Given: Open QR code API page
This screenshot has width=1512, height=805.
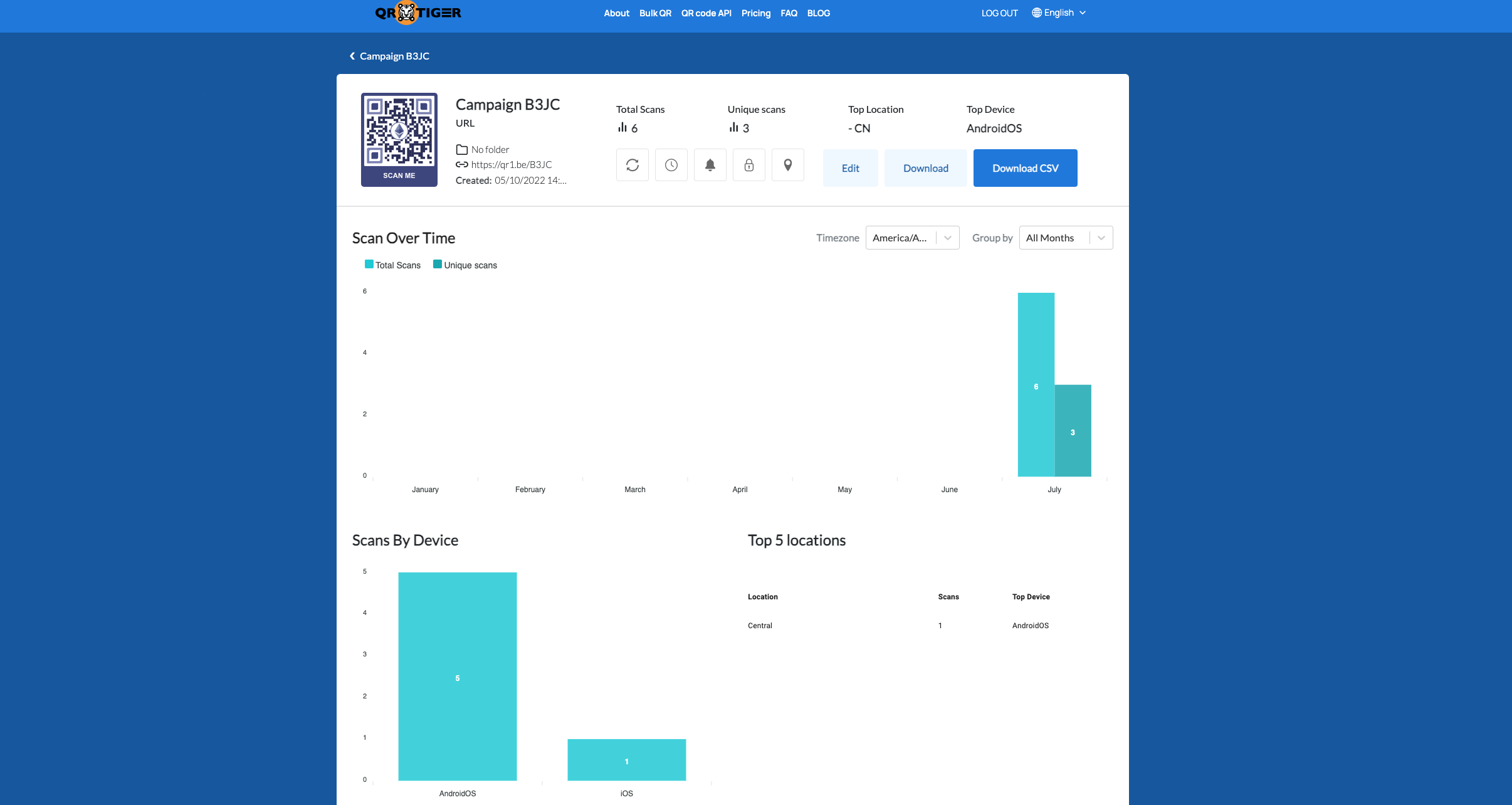Looking at the screenshot, I should coord(706,13).
